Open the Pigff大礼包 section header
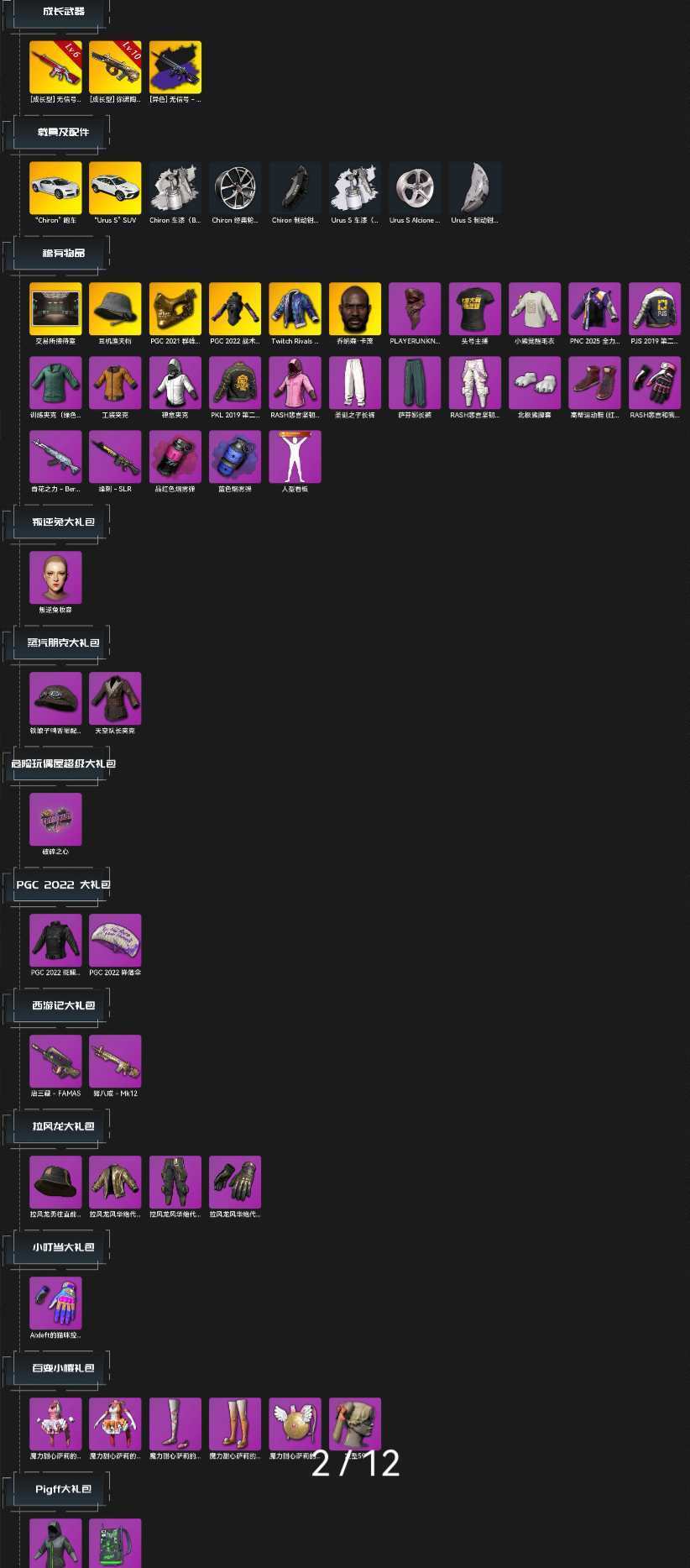Screen dimensions: 690x1568 (x=63, y=1490)
